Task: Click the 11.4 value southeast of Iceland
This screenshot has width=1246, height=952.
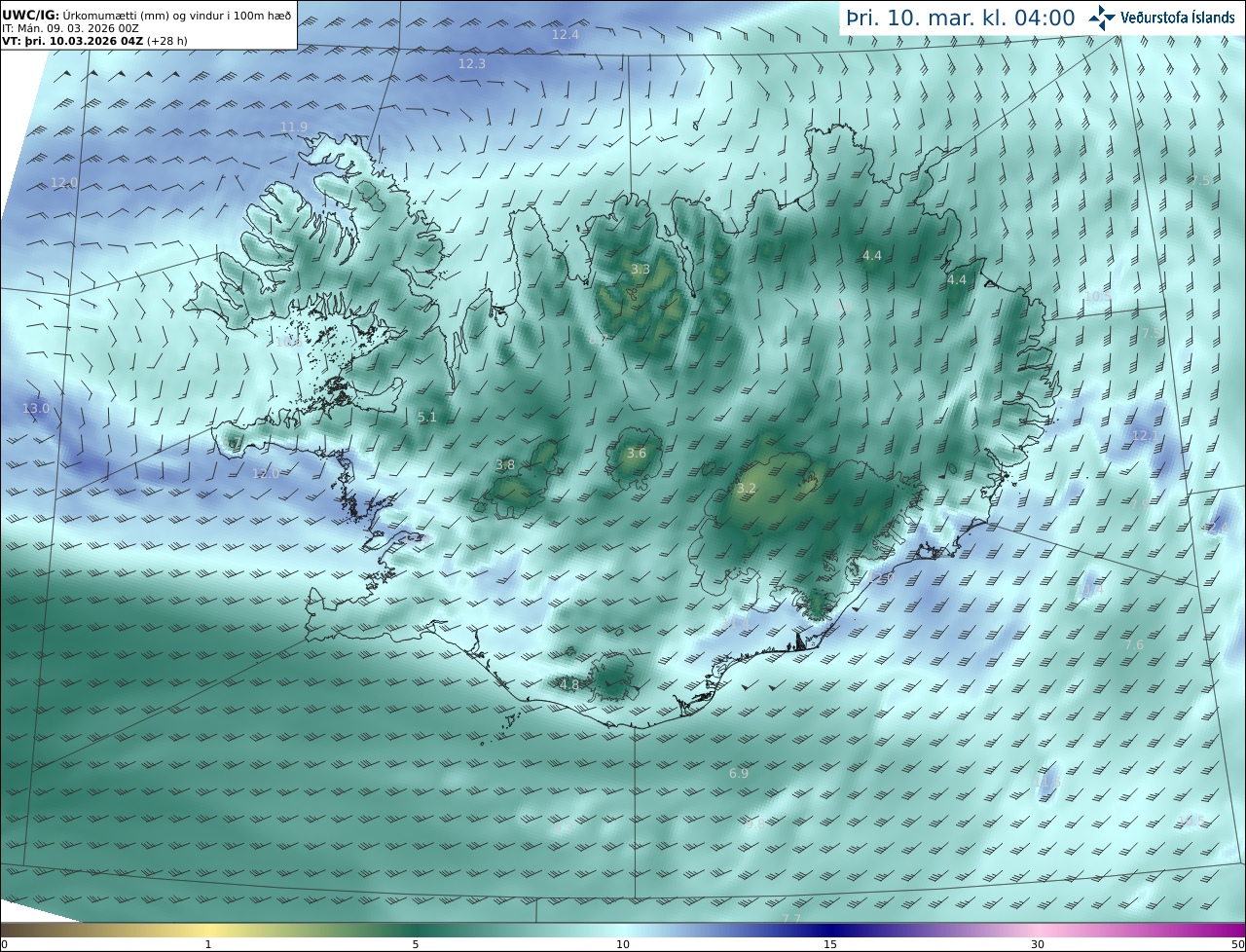Action: pyautogui.click(x=1091, y=589)
